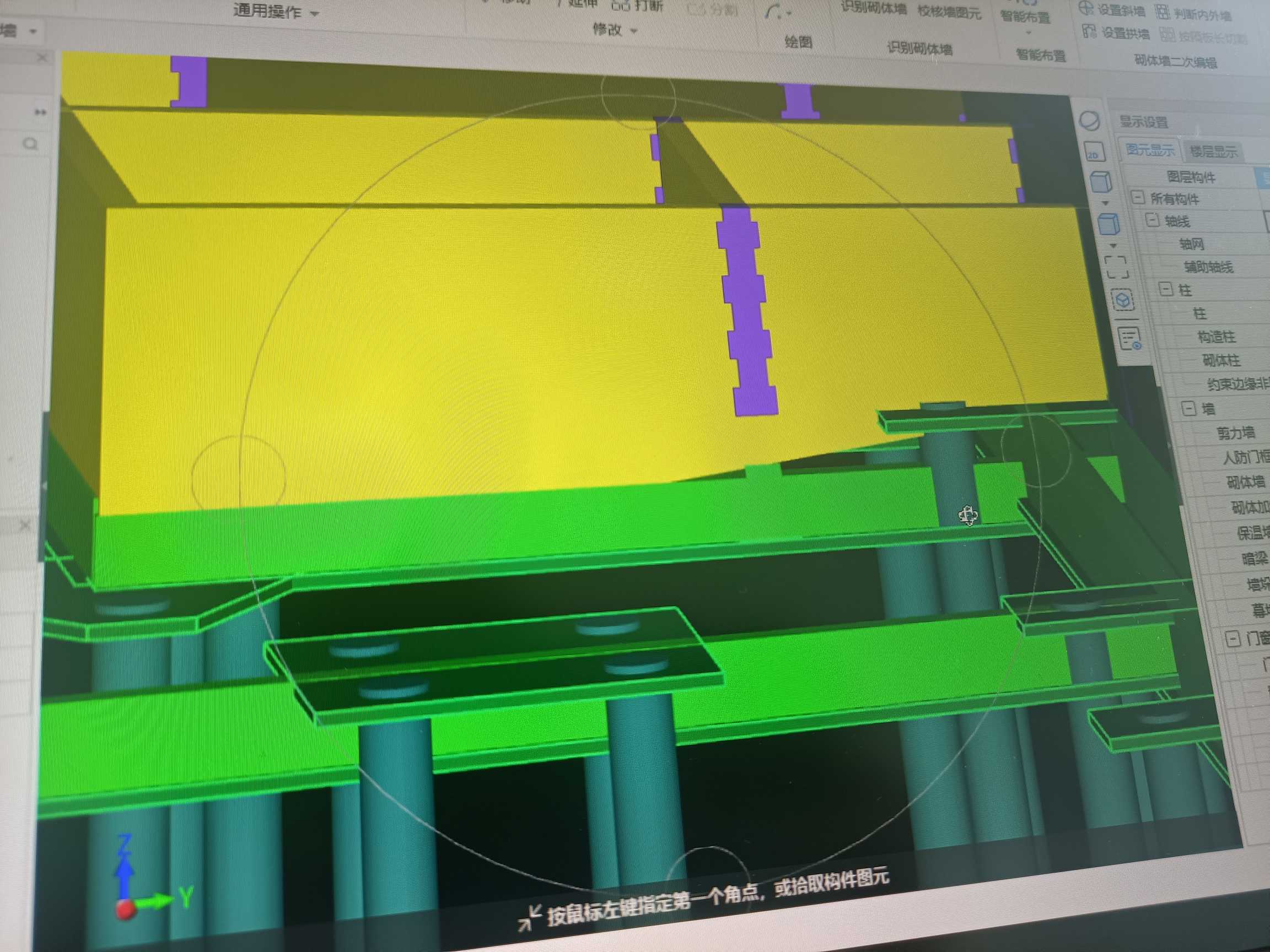The height and width of the screenshot is (952, 1270).
Task: Click the 设置斜墙 label
Action: pos(1121,10)
